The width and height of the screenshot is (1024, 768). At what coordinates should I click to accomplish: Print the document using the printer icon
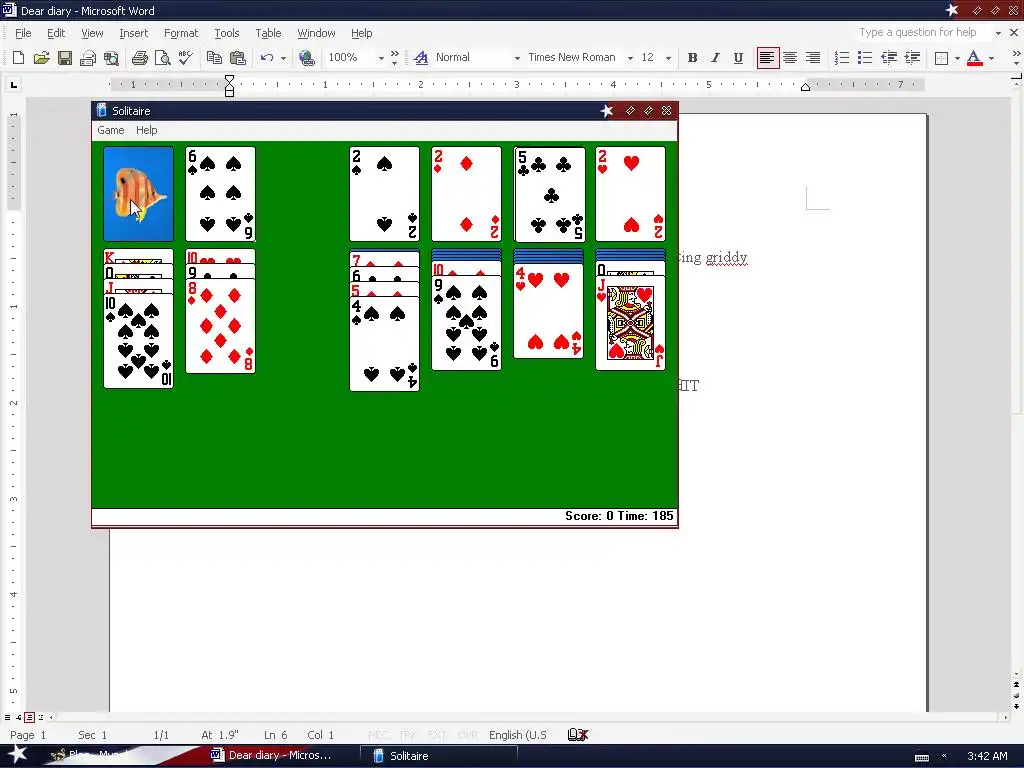139,58
